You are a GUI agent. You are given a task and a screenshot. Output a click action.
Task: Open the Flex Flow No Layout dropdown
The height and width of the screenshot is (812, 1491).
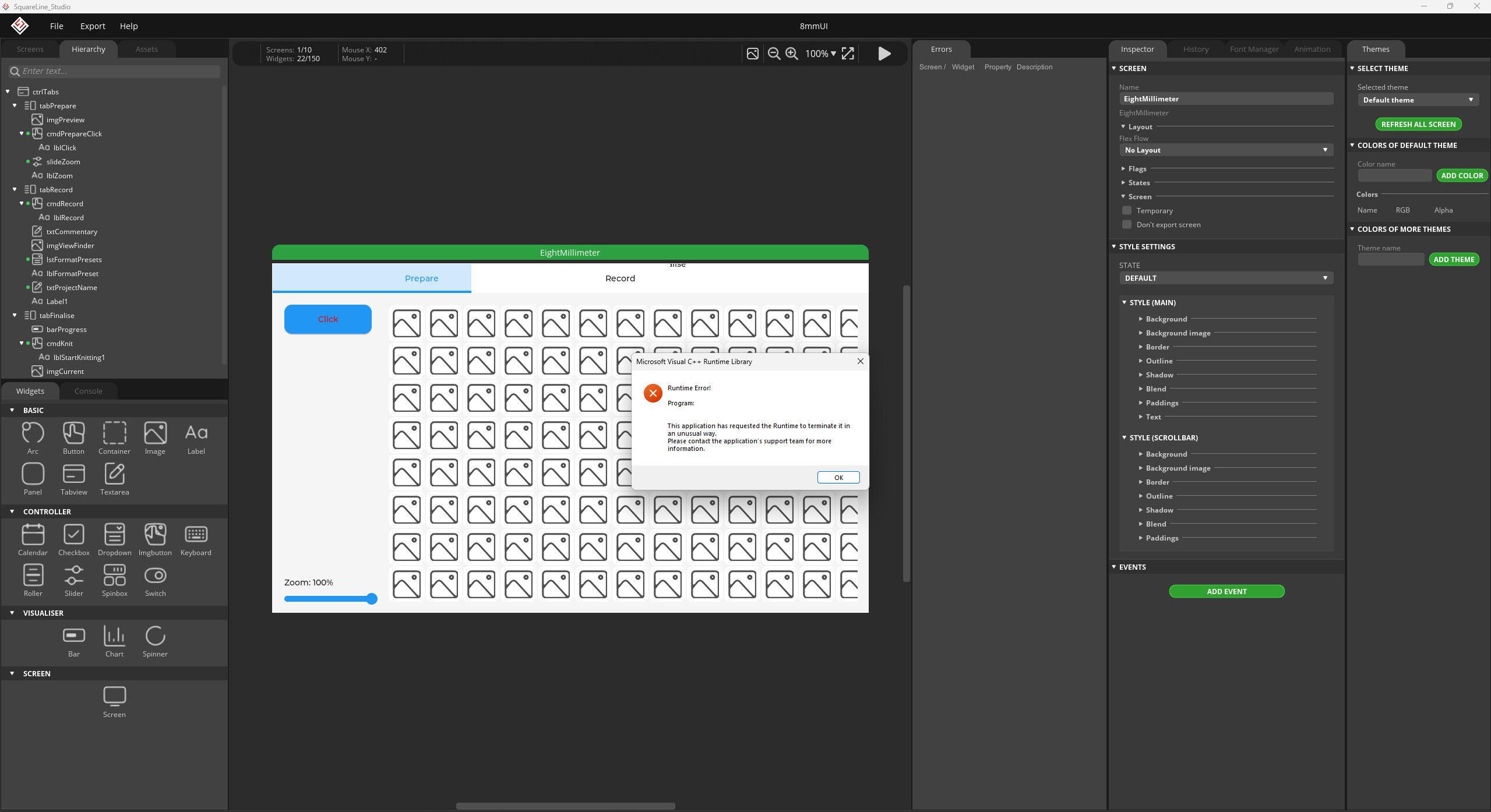click(1226, 150)
